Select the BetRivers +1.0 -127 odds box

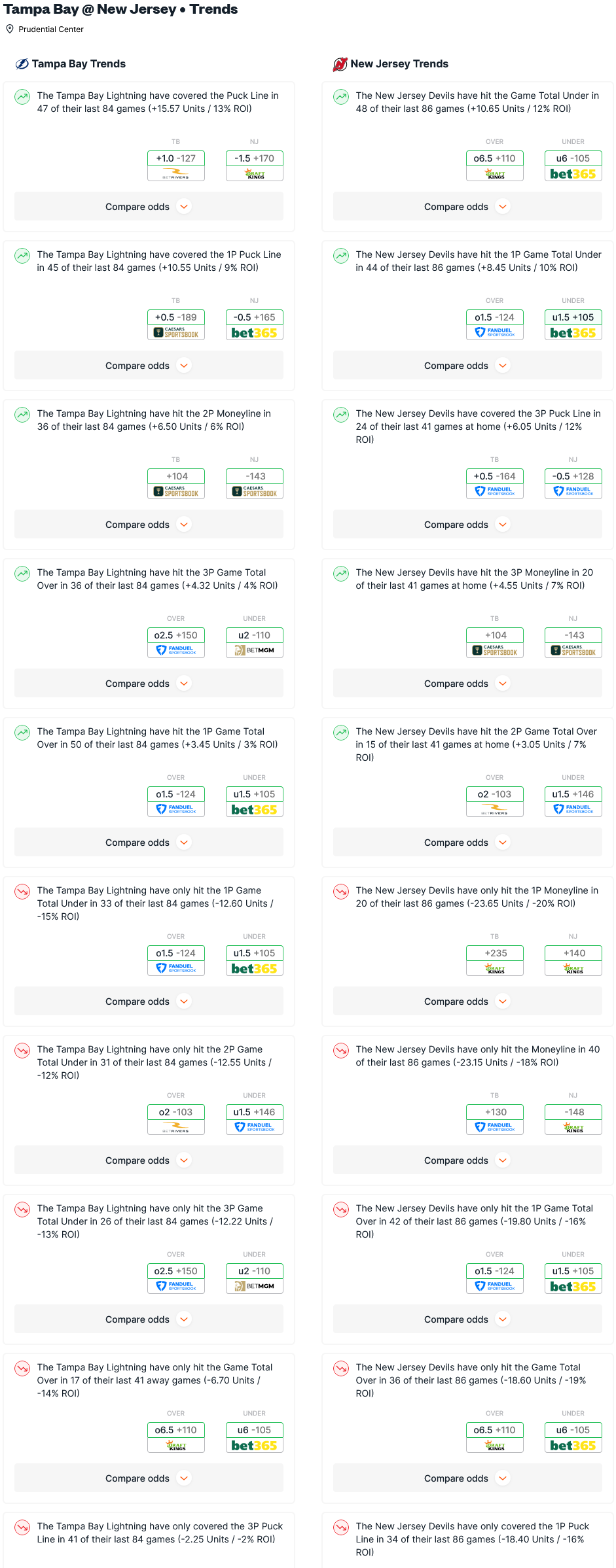176,166
